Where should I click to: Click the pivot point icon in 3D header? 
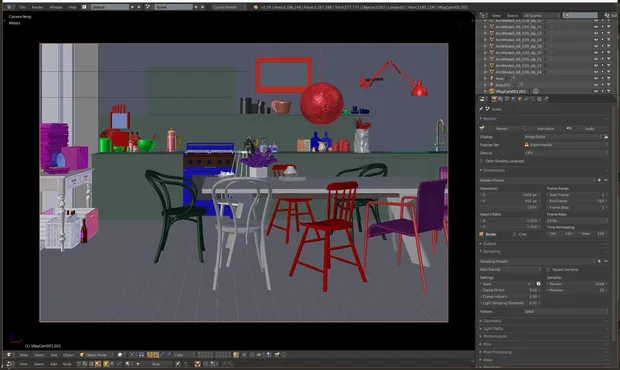132,355
